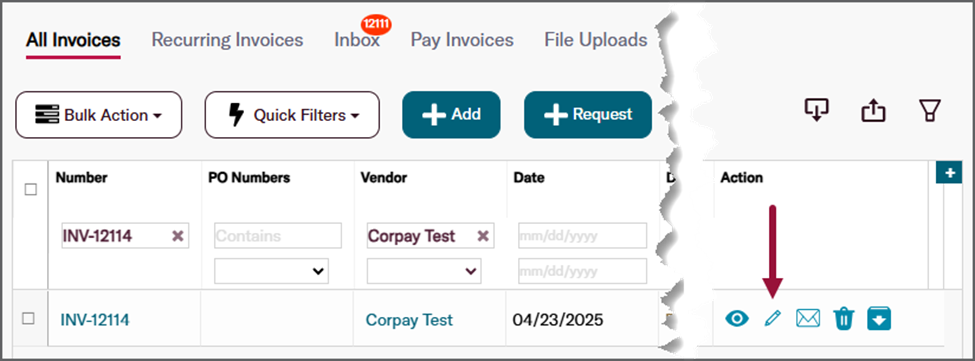
Task: Click the Add button
Action: (451, 114)
